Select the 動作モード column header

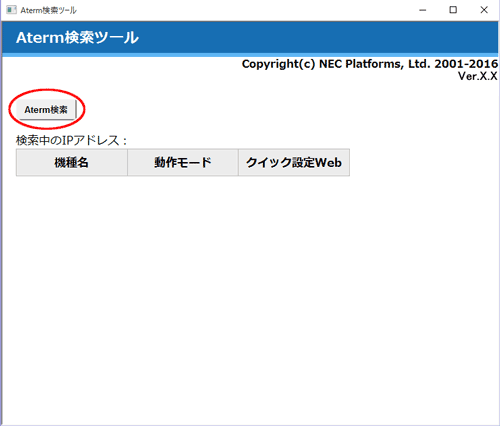point(183,162)
